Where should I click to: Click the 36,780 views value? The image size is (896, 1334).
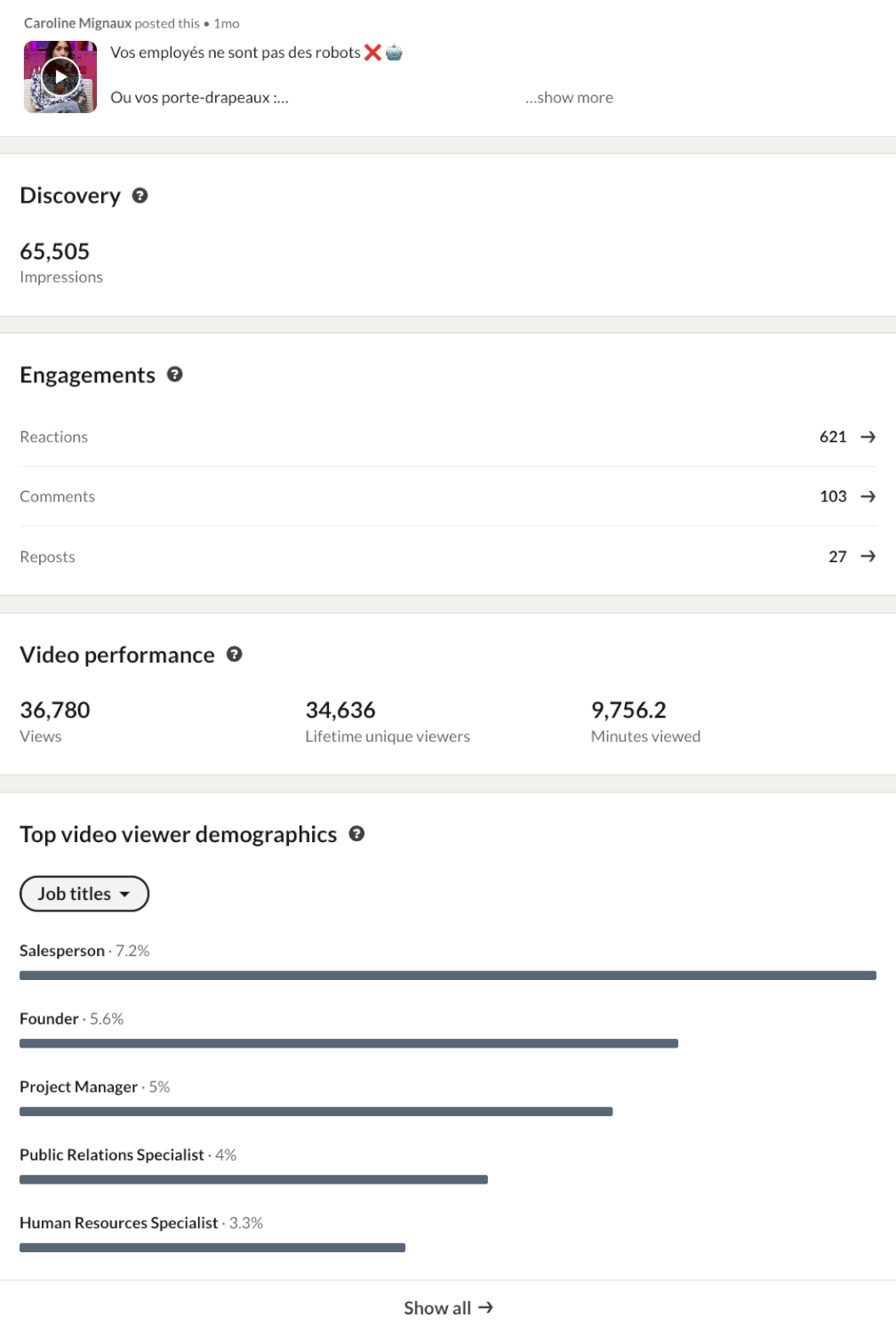point(55,711)
